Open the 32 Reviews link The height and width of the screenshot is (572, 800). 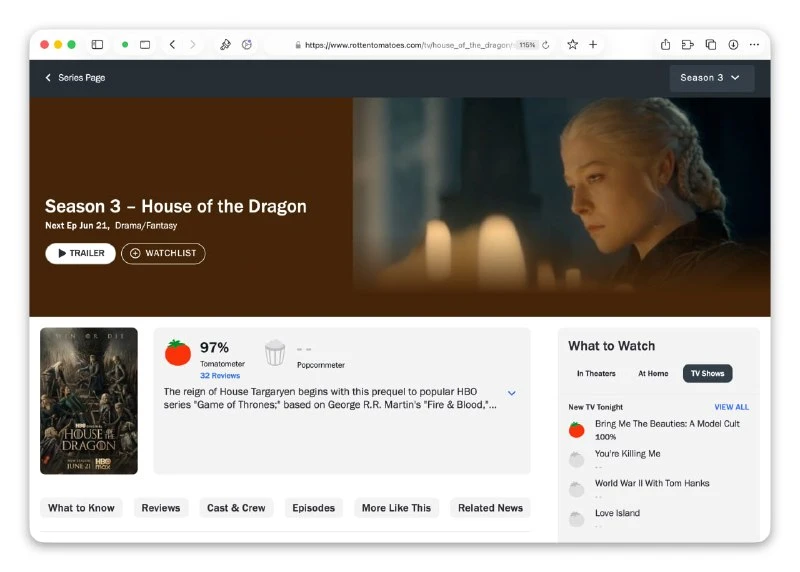tap(220, 376)
